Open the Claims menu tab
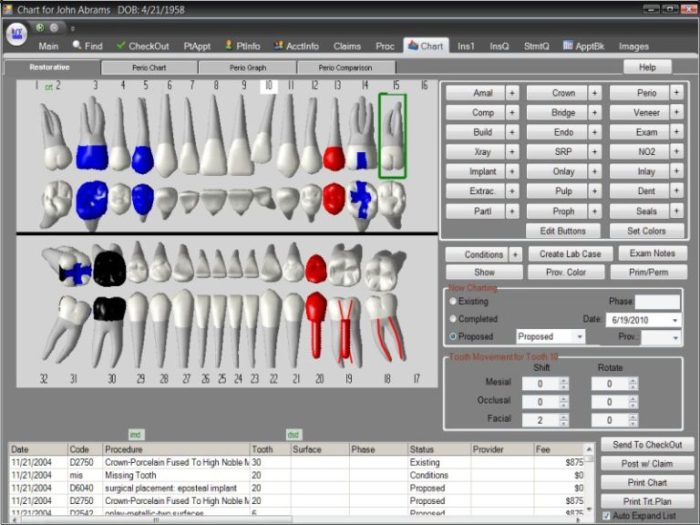Viewport: 700px width, 525px height. point(347,45)
